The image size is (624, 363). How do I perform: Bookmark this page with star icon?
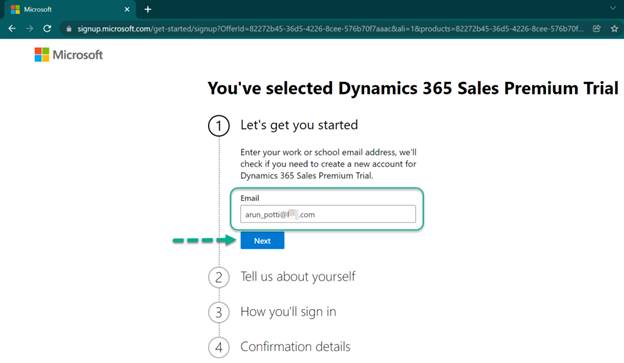click(614, 29)
